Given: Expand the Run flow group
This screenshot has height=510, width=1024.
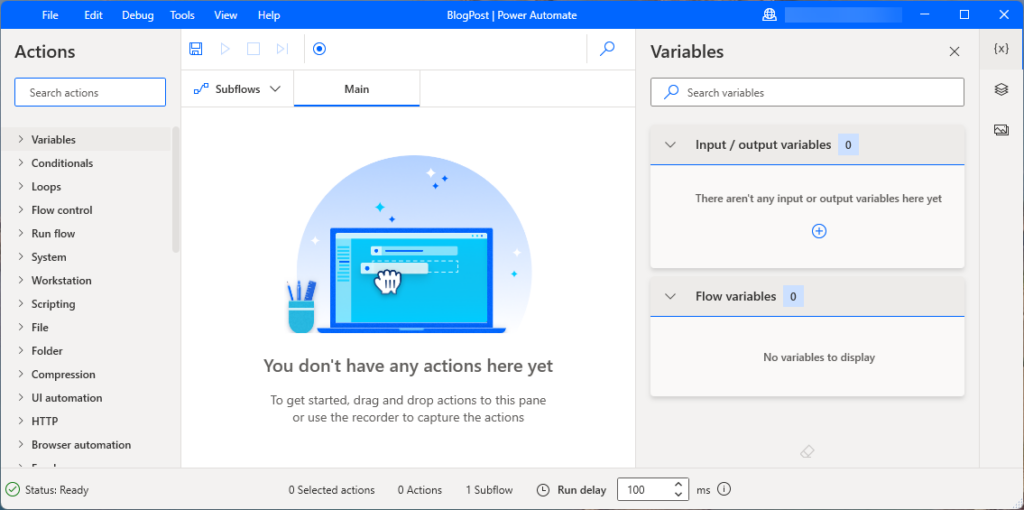Looking at the screenshot, I should [x=21, y=233].
